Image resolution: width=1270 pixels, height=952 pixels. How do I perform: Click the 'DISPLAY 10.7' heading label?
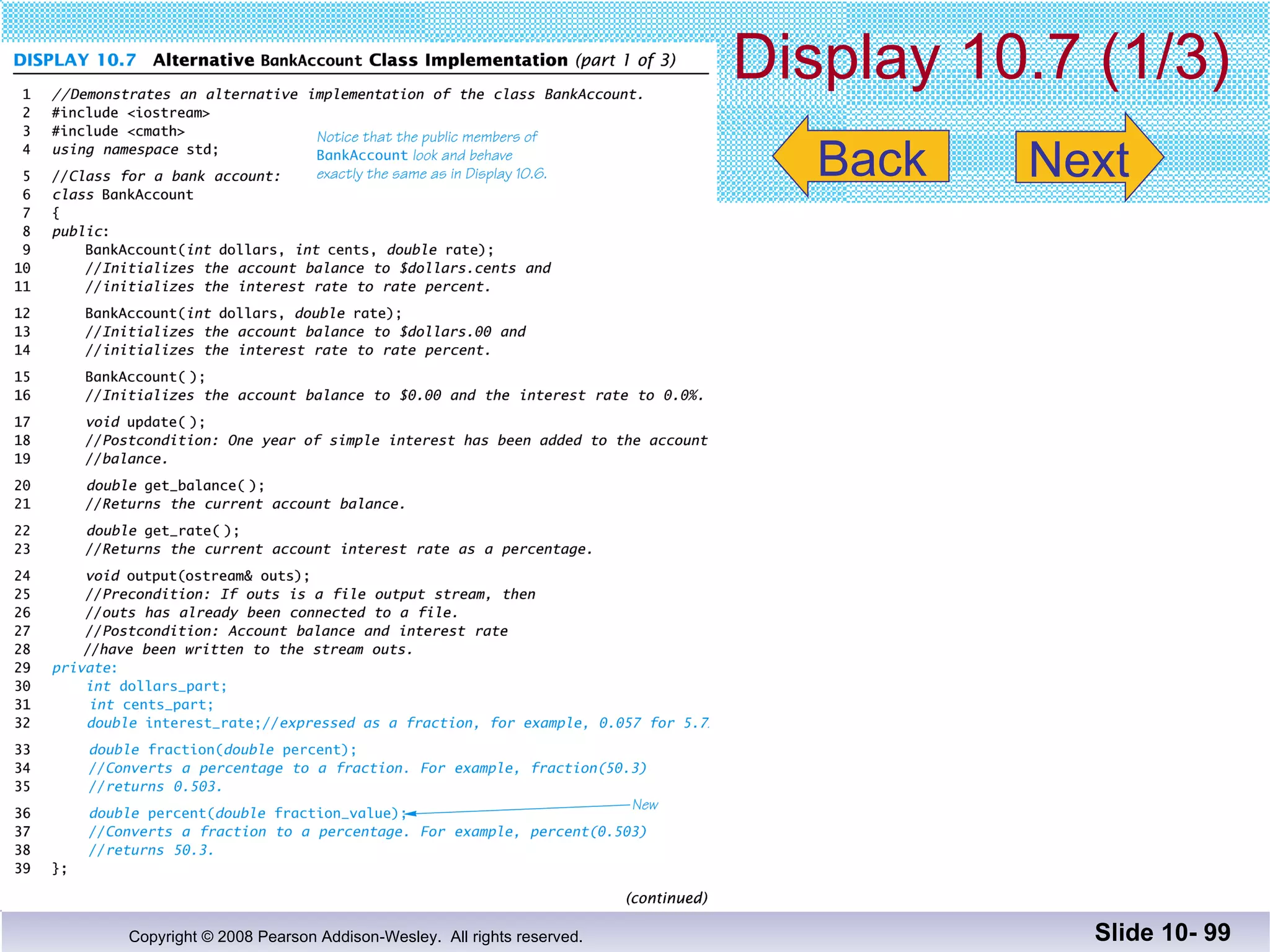pos(75,60)
